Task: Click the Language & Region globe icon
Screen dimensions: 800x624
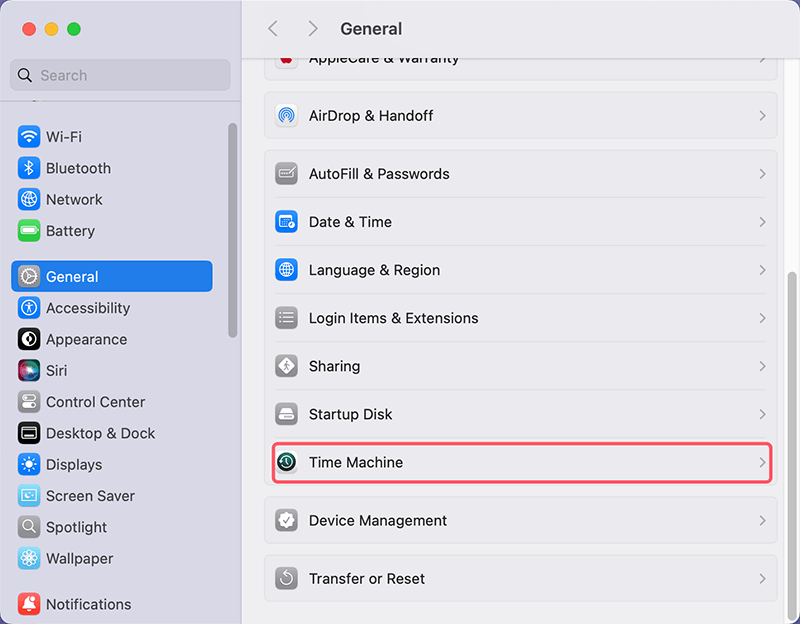Action: (x=287, y=270)
